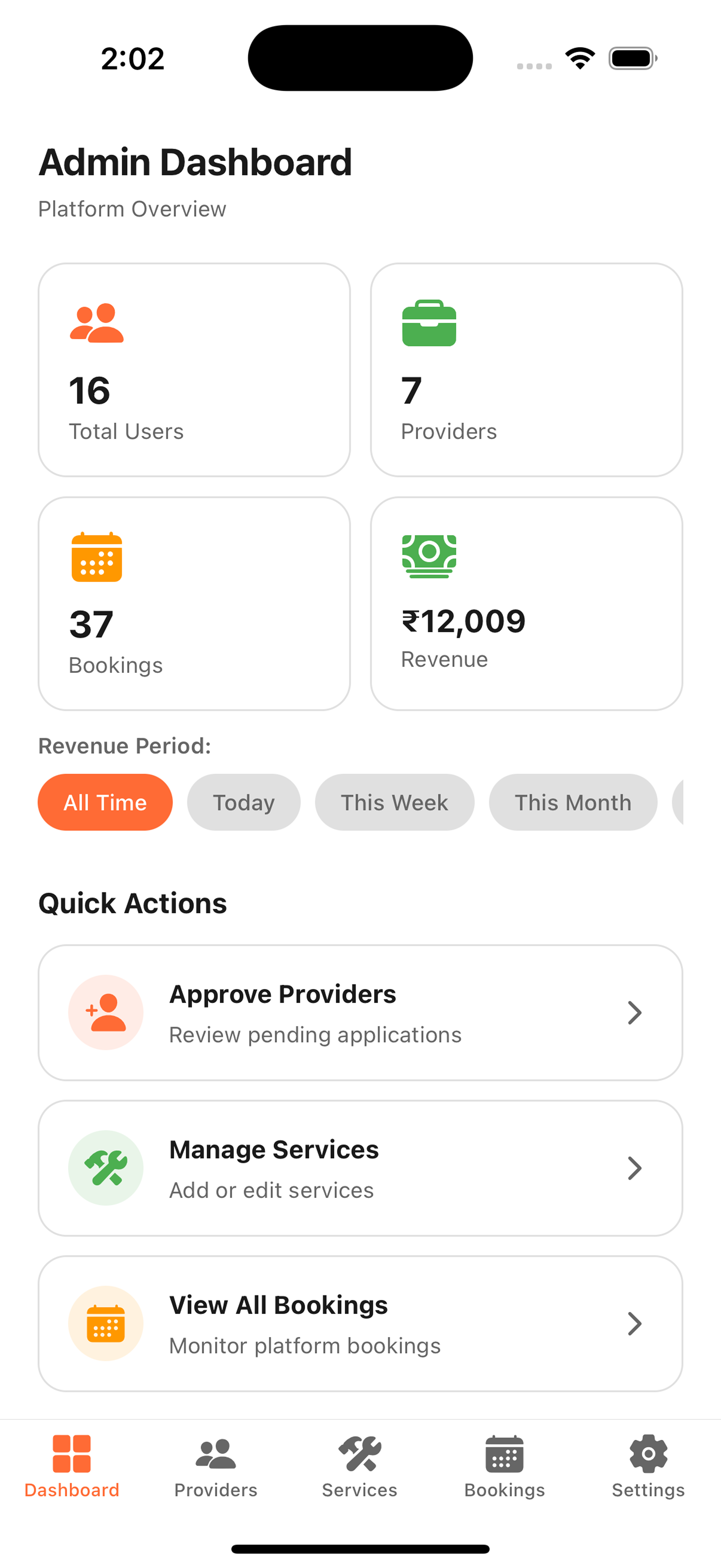Tap the Total Users people icon
The width and height of the screenshot is (721, 1568).
pyautogui.click(x=97, y=323)
